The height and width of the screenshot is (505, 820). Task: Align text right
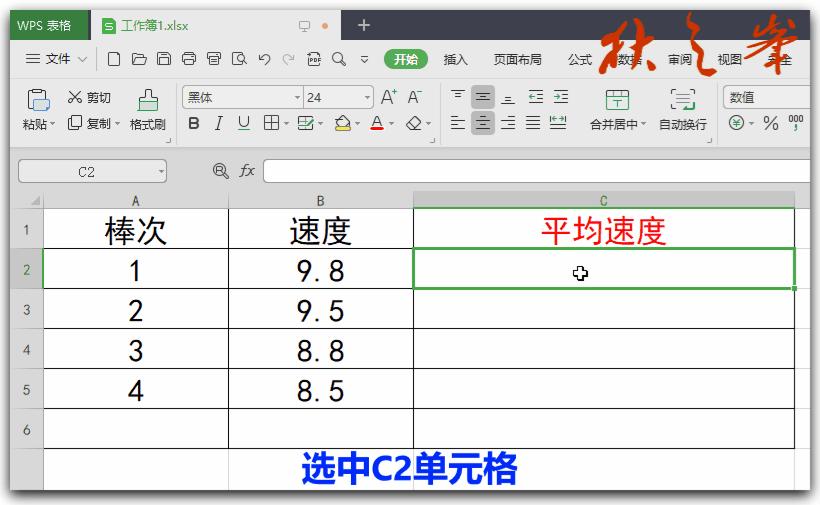point(508,123)
